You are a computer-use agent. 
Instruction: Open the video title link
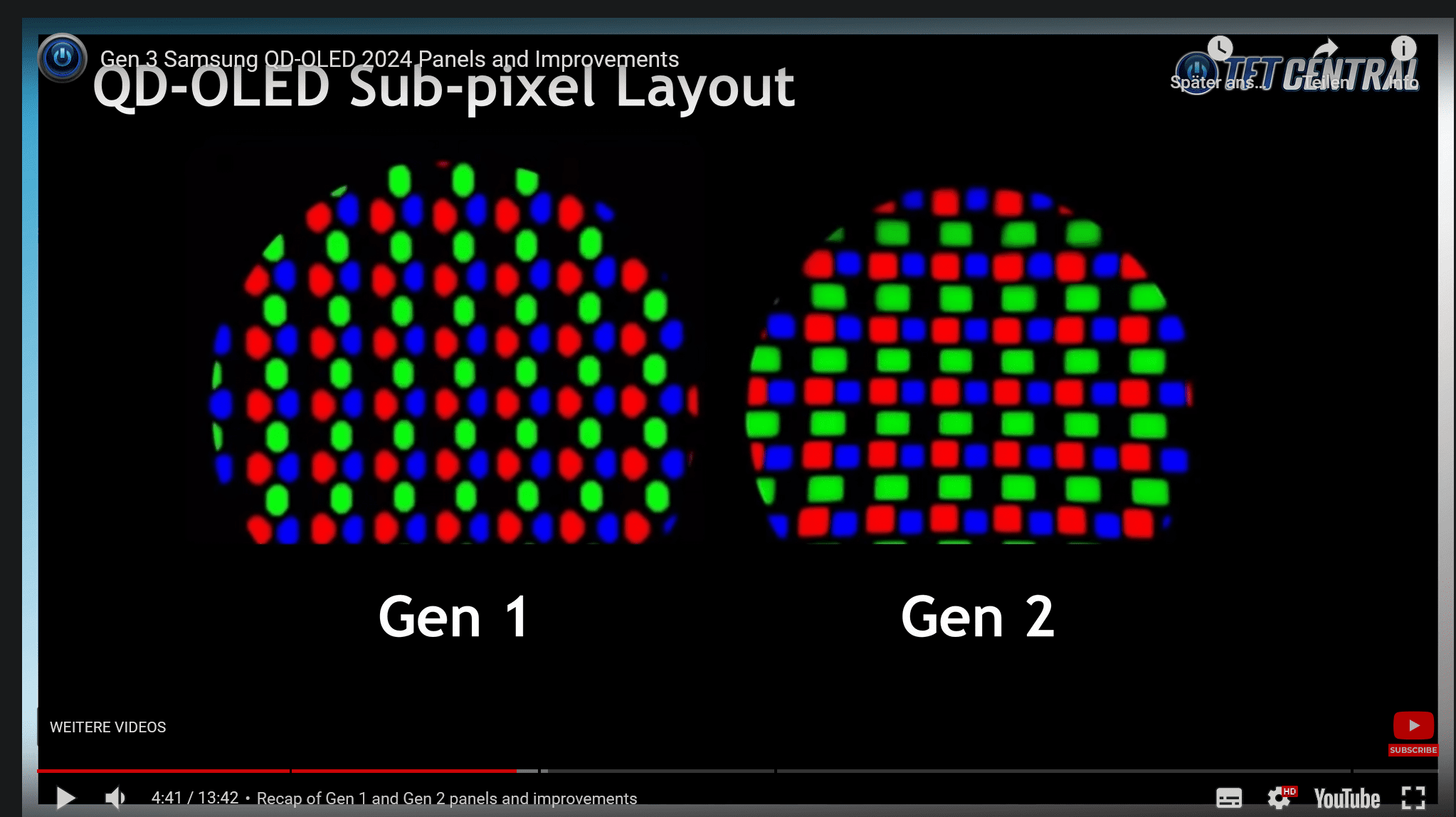point(389,59)
